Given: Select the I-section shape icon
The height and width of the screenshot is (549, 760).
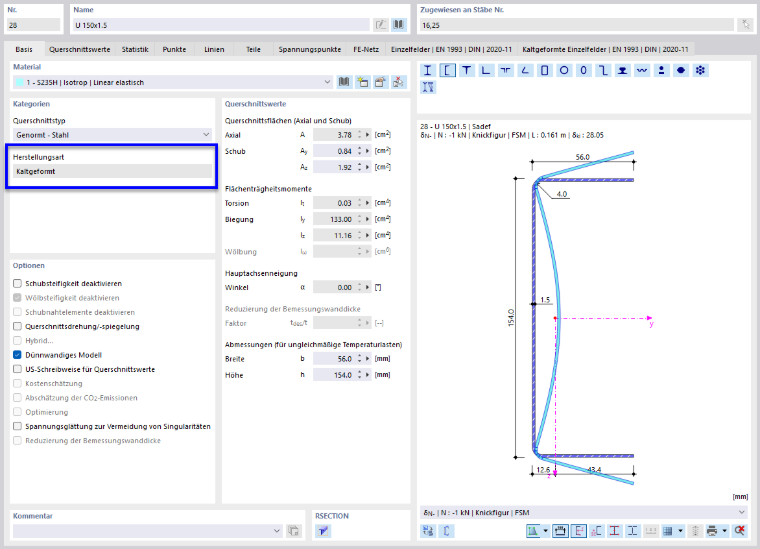Looking at the screenshot, I should [x=428, y=70].
